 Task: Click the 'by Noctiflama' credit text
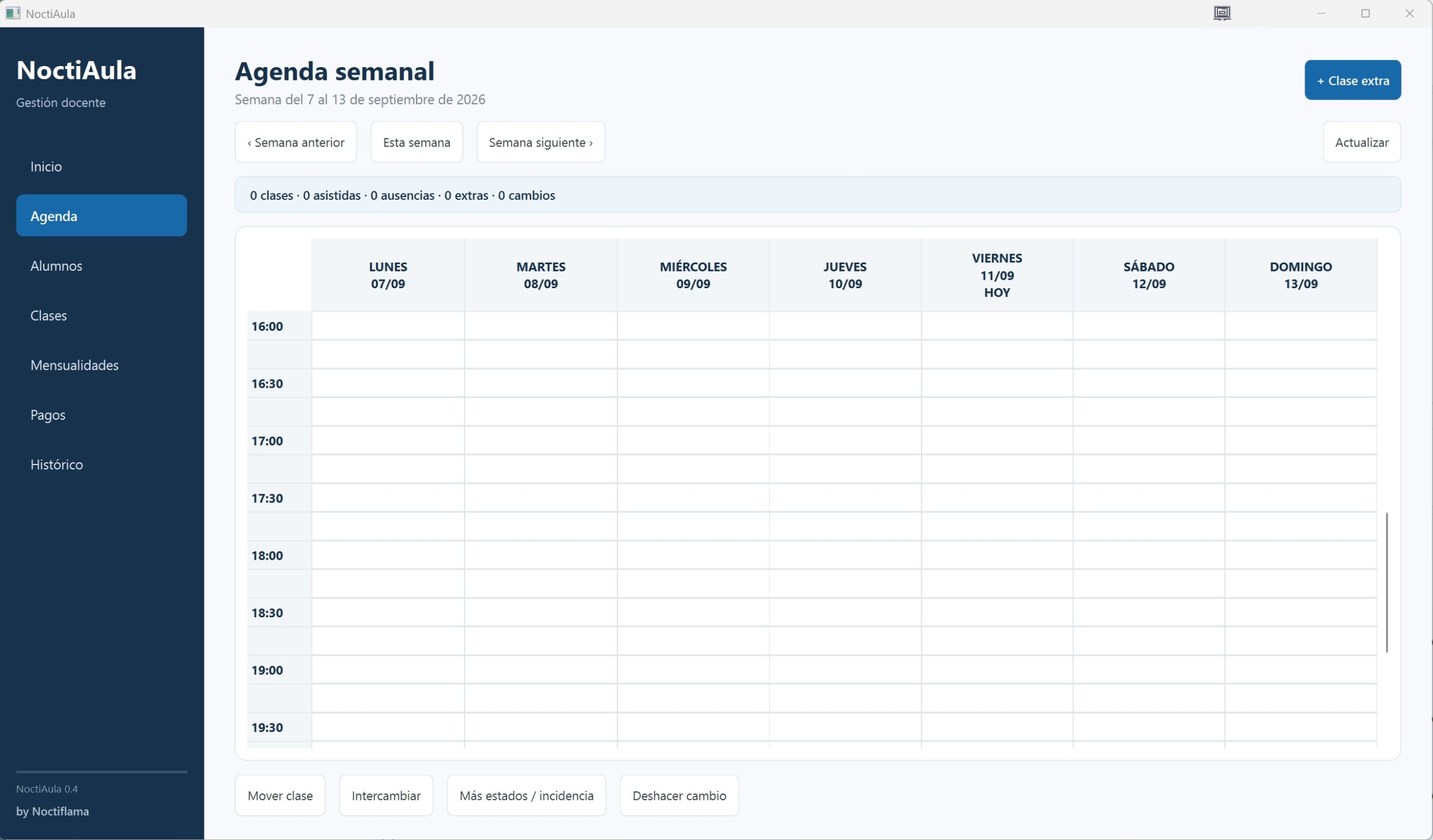click(52, 811)
